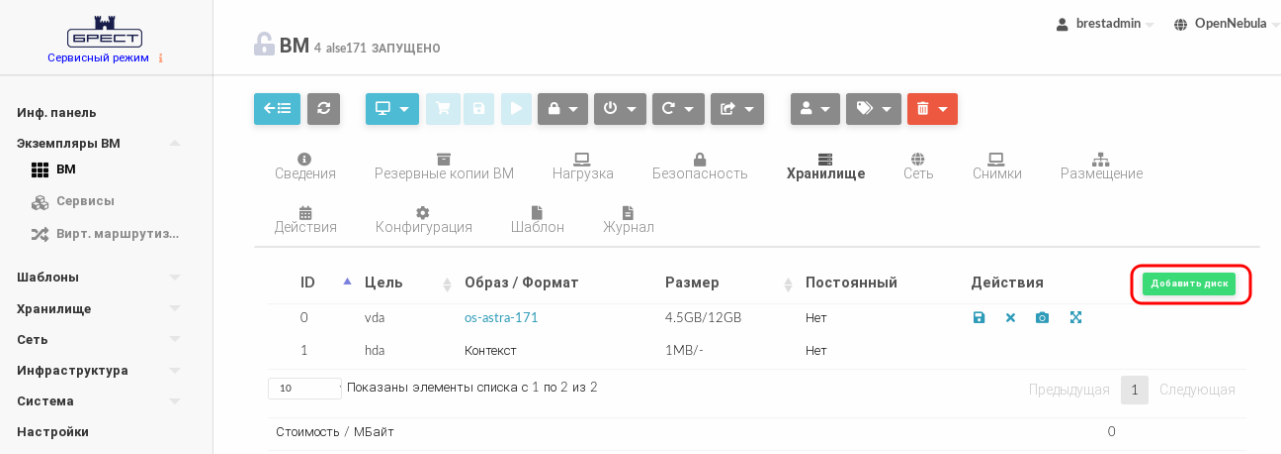Open the brestadmin user menu
Image resolution: width=1281 pixels, height=454 pixels.
point(1105,24)
